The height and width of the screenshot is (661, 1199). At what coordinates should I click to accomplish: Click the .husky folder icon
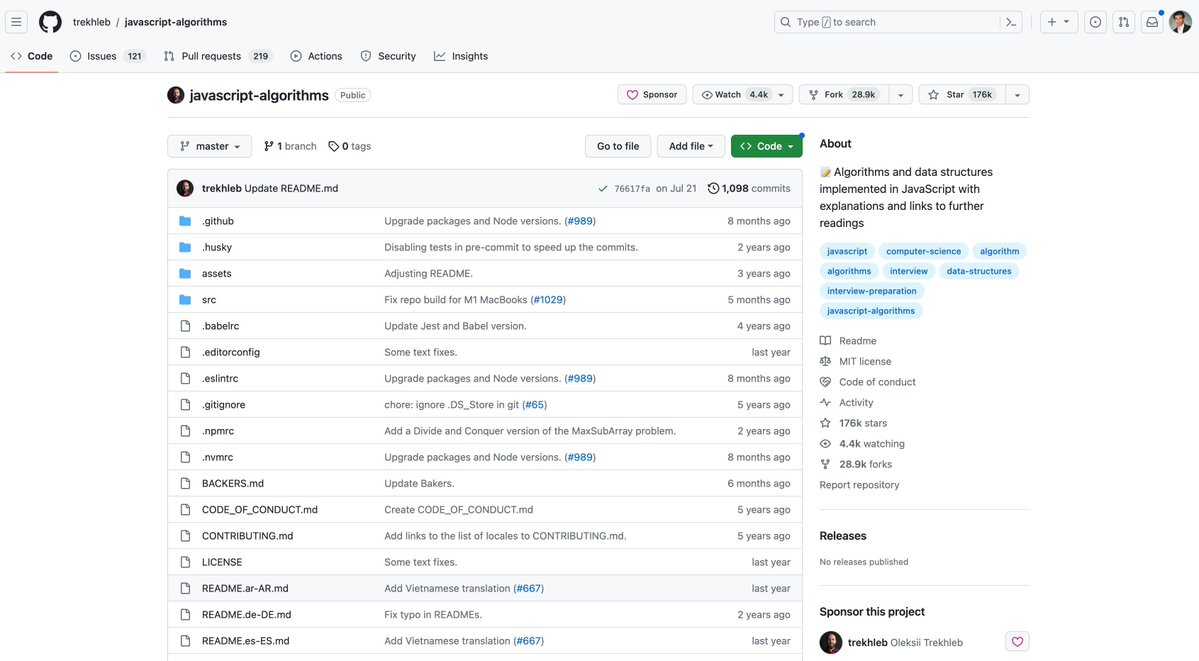[x=185, y=247]
